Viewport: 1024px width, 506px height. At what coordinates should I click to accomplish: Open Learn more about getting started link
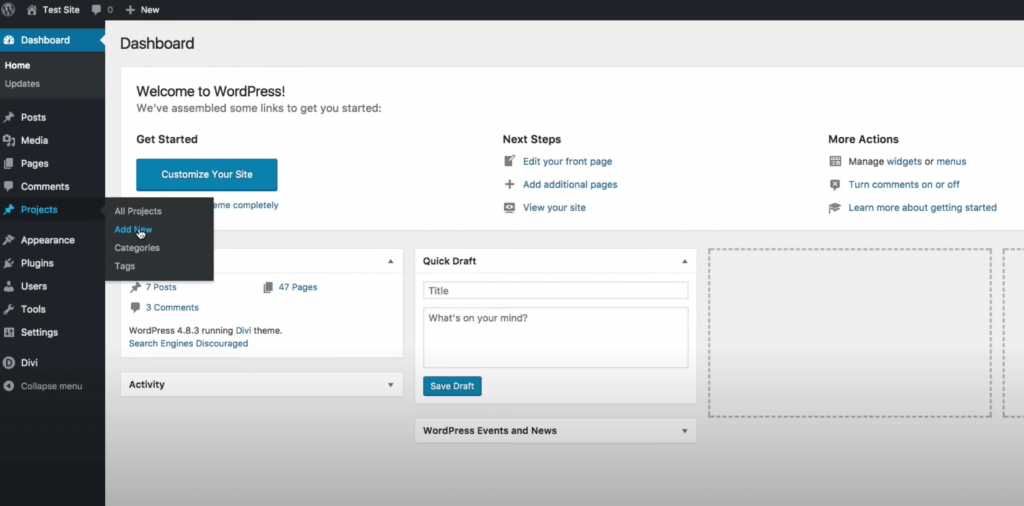tap(923, 208)
